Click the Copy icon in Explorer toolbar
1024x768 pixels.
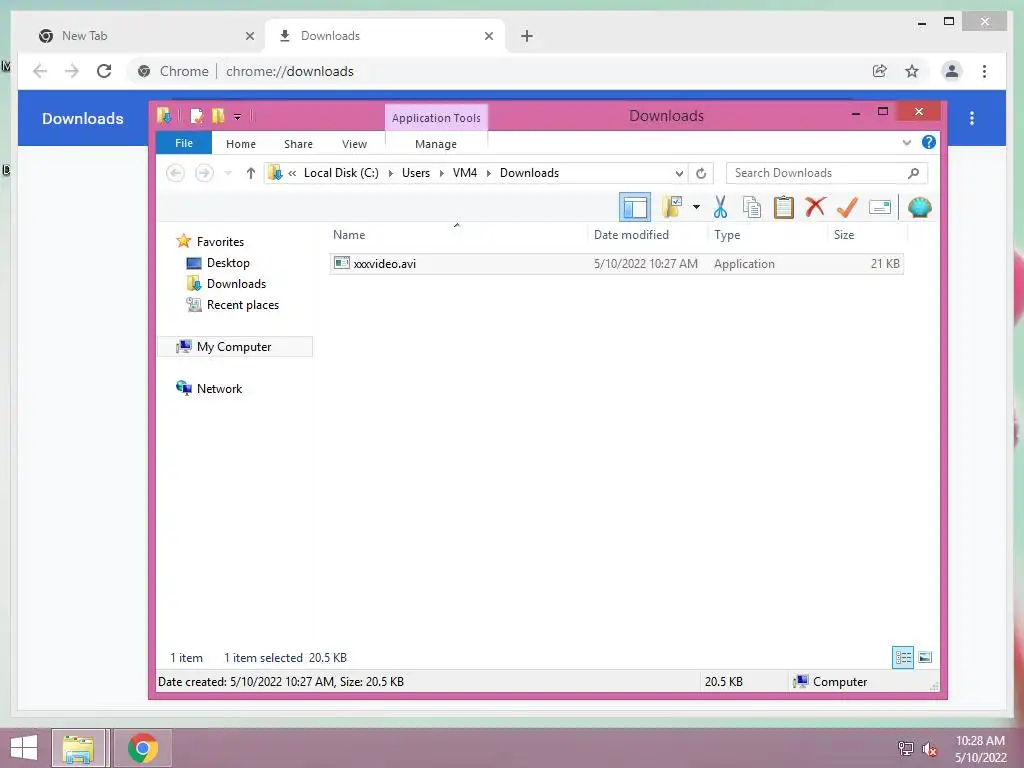coord(752,207)
